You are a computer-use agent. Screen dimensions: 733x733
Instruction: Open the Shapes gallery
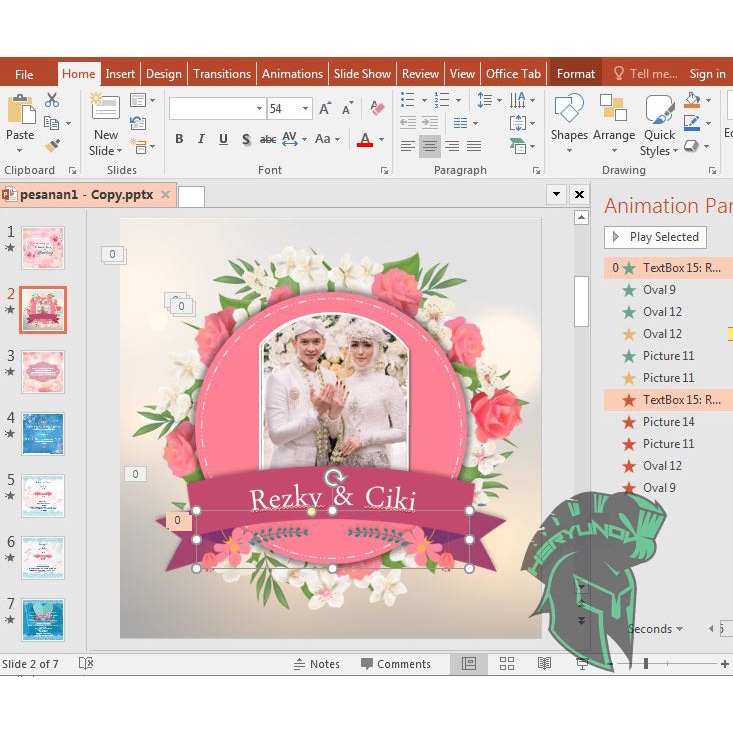[x=569, y=122]
